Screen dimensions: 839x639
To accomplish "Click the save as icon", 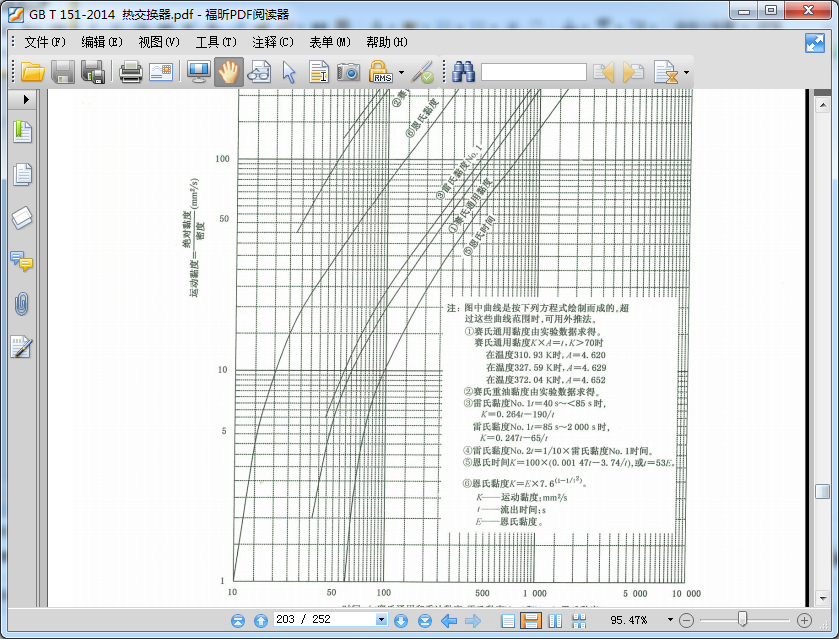I will [x=93, y=72].
